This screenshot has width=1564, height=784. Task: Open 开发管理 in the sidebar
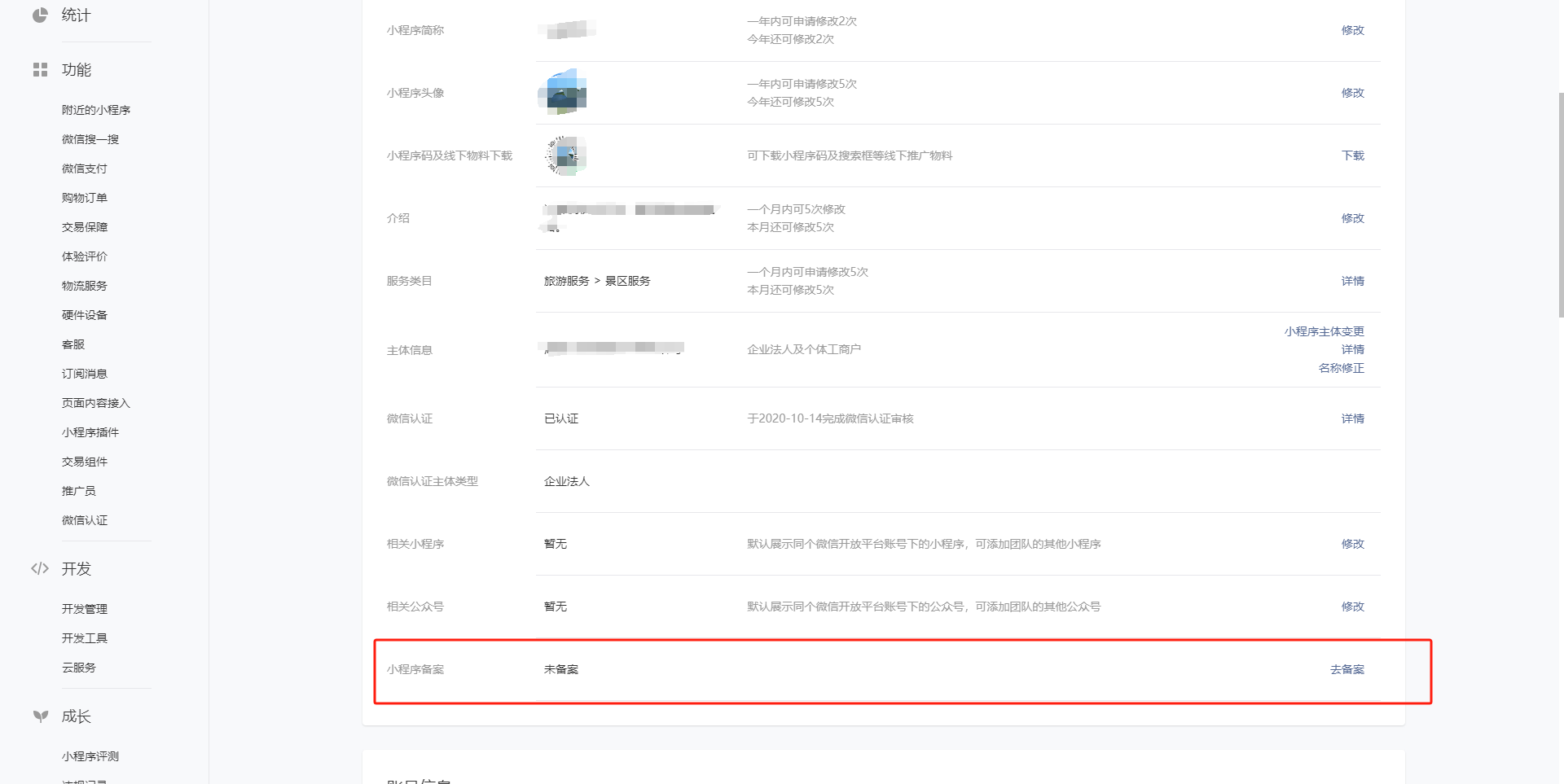(x=84, y=609)
